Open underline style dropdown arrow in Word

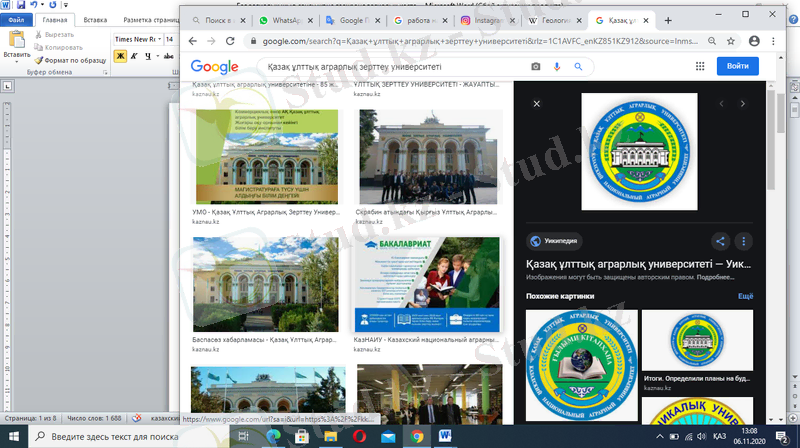(x=158, y=56)
